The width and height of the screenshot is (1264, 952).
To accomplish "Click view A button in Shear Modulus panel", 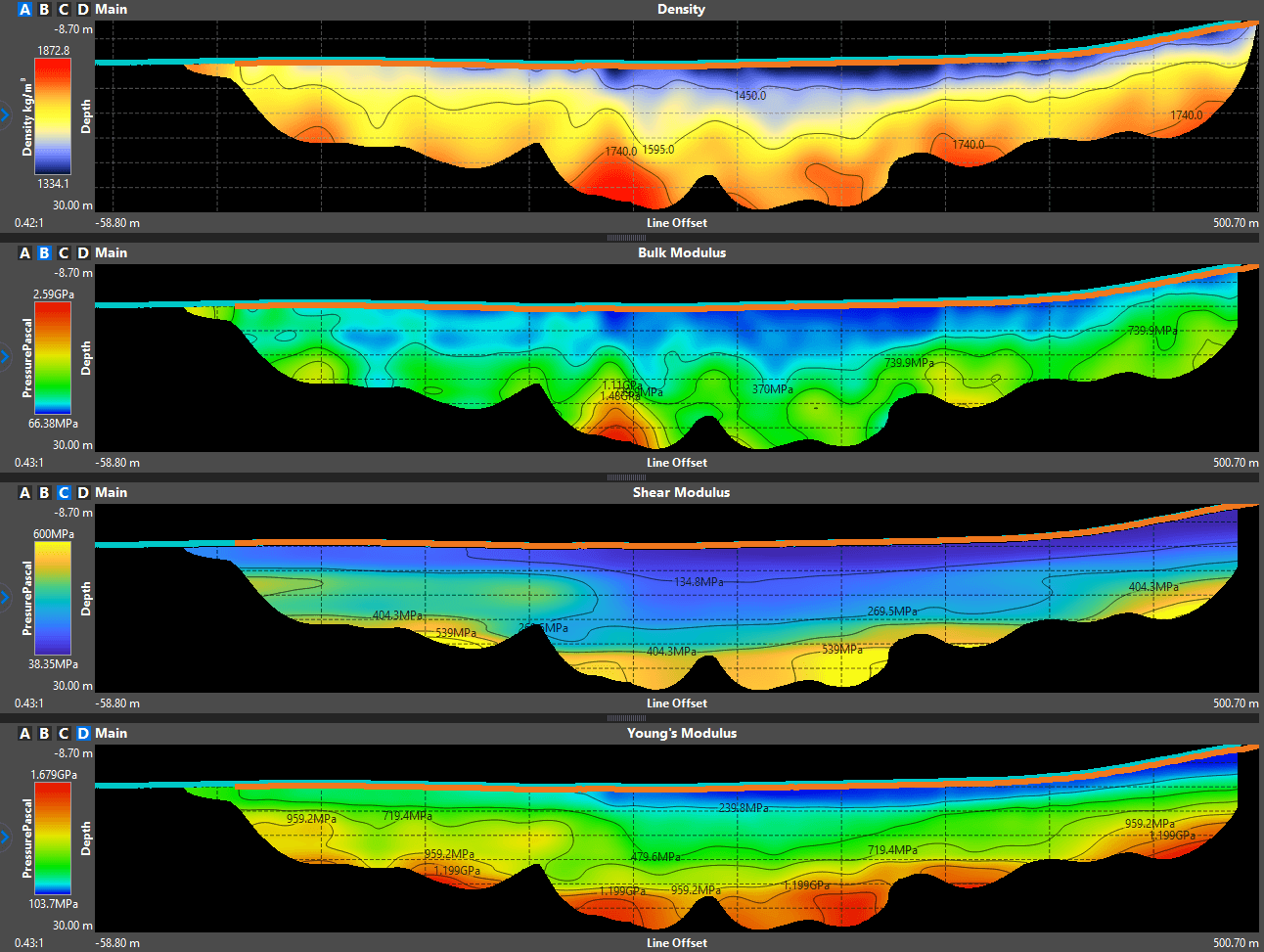I will tap(25, 492).
